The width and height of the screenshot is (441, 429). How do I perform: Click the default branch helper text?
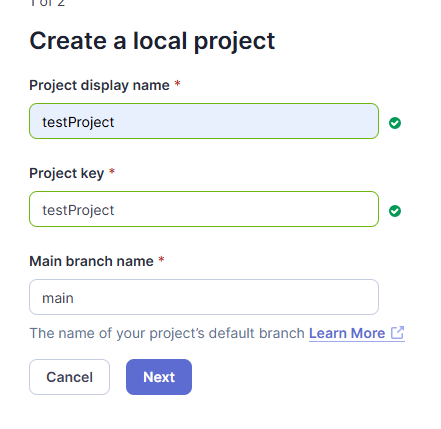[x=167, y=333]
